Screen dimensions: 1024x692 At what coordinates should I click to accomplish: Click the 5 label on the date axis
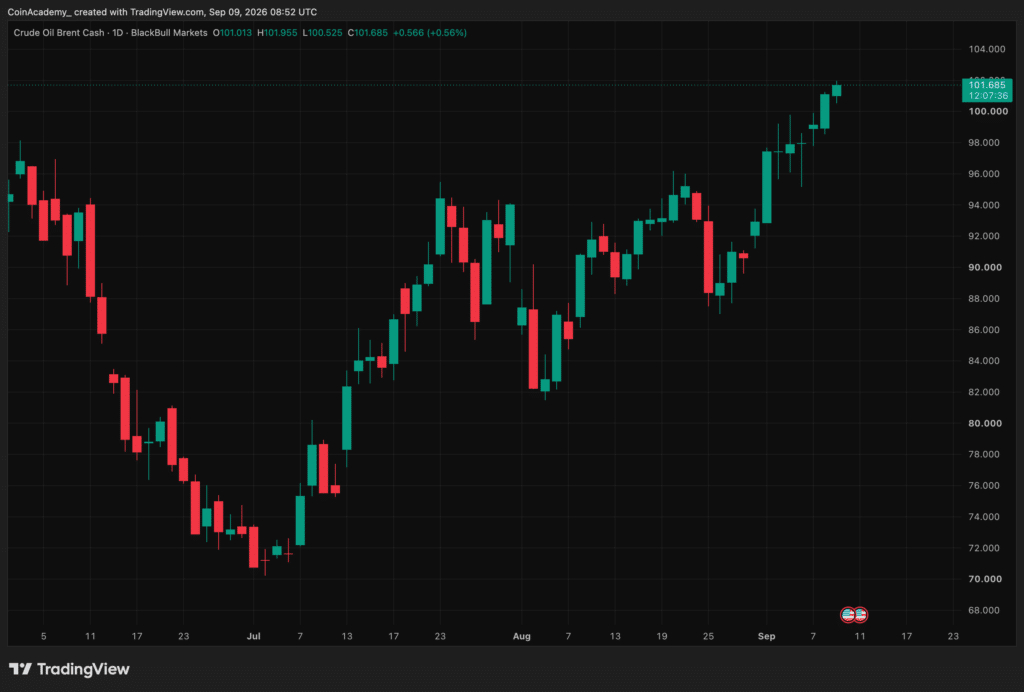click(44, 636)
